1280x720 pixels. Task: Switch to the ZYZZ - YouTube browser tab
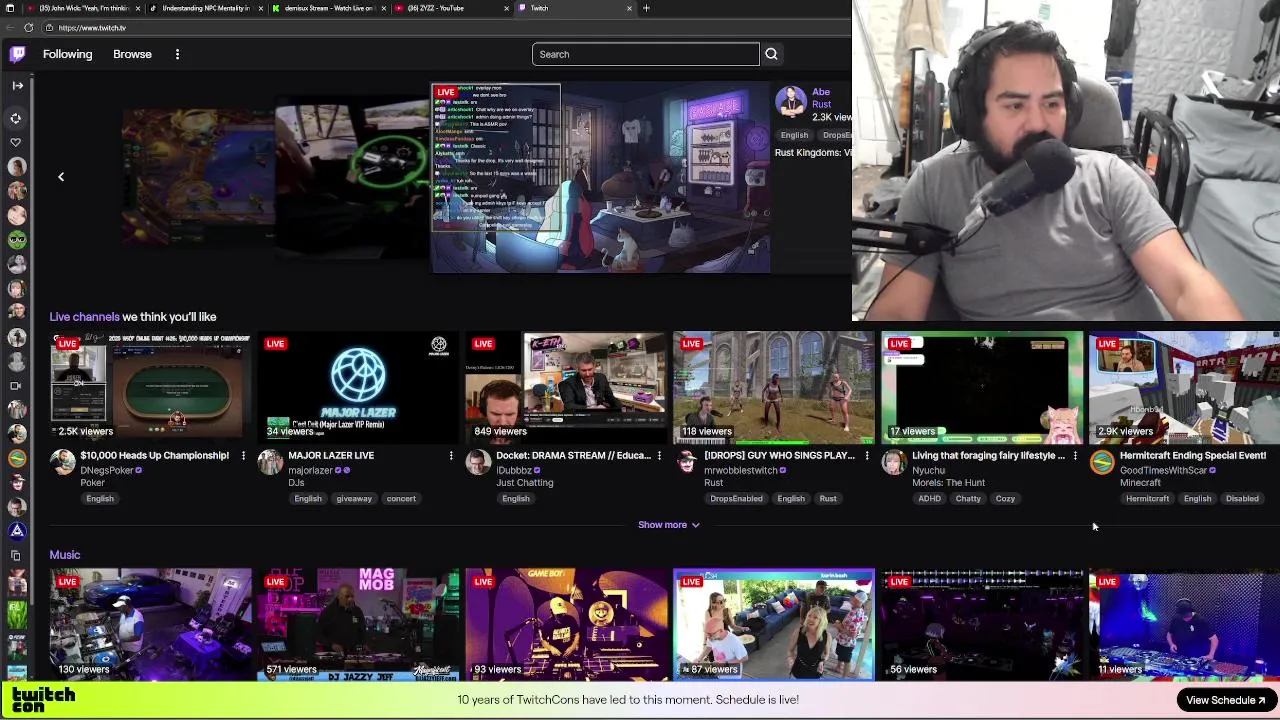[452, 8]
